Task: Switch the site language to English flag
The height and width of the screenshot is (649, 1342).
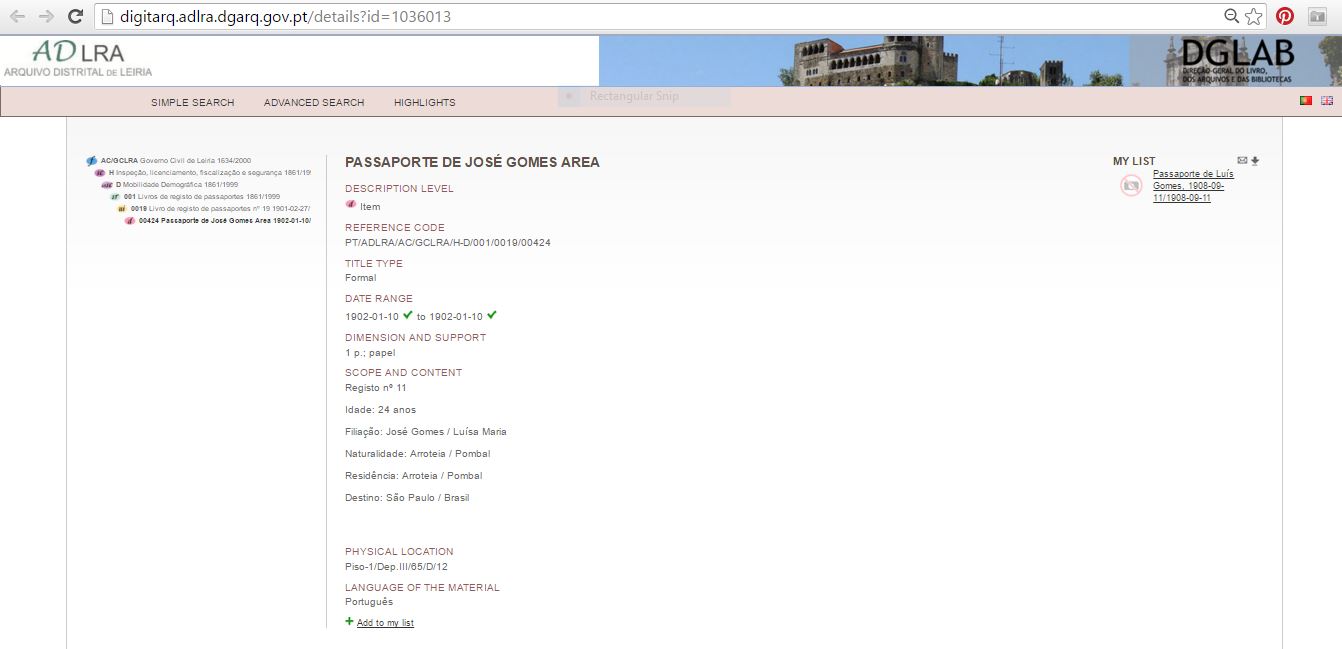Action: click(1327, 101)
